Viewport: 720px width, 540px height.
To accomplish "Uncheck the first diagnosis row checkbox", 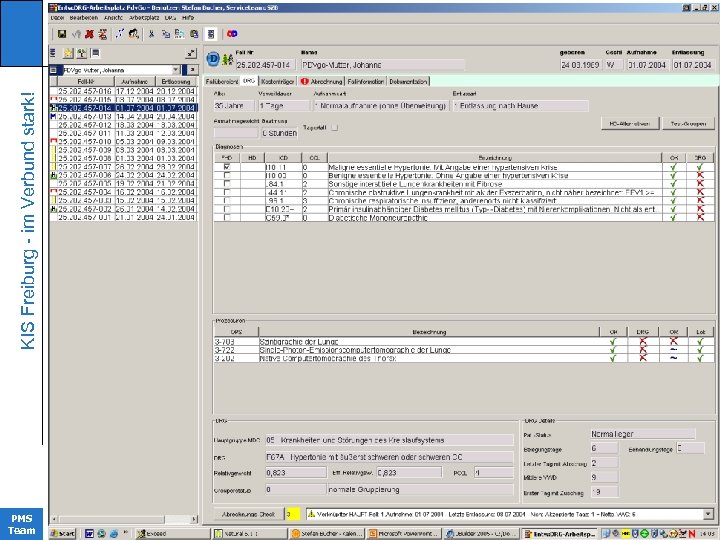I will tap(226, 166).
